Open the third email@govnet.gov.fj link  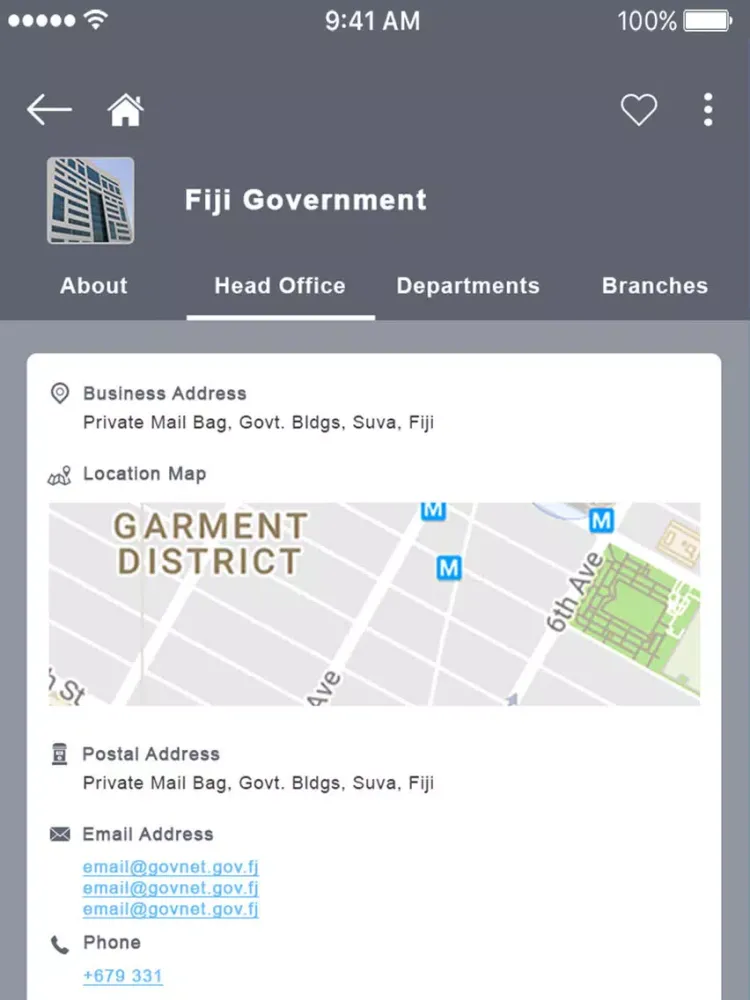tap(171, 909)
